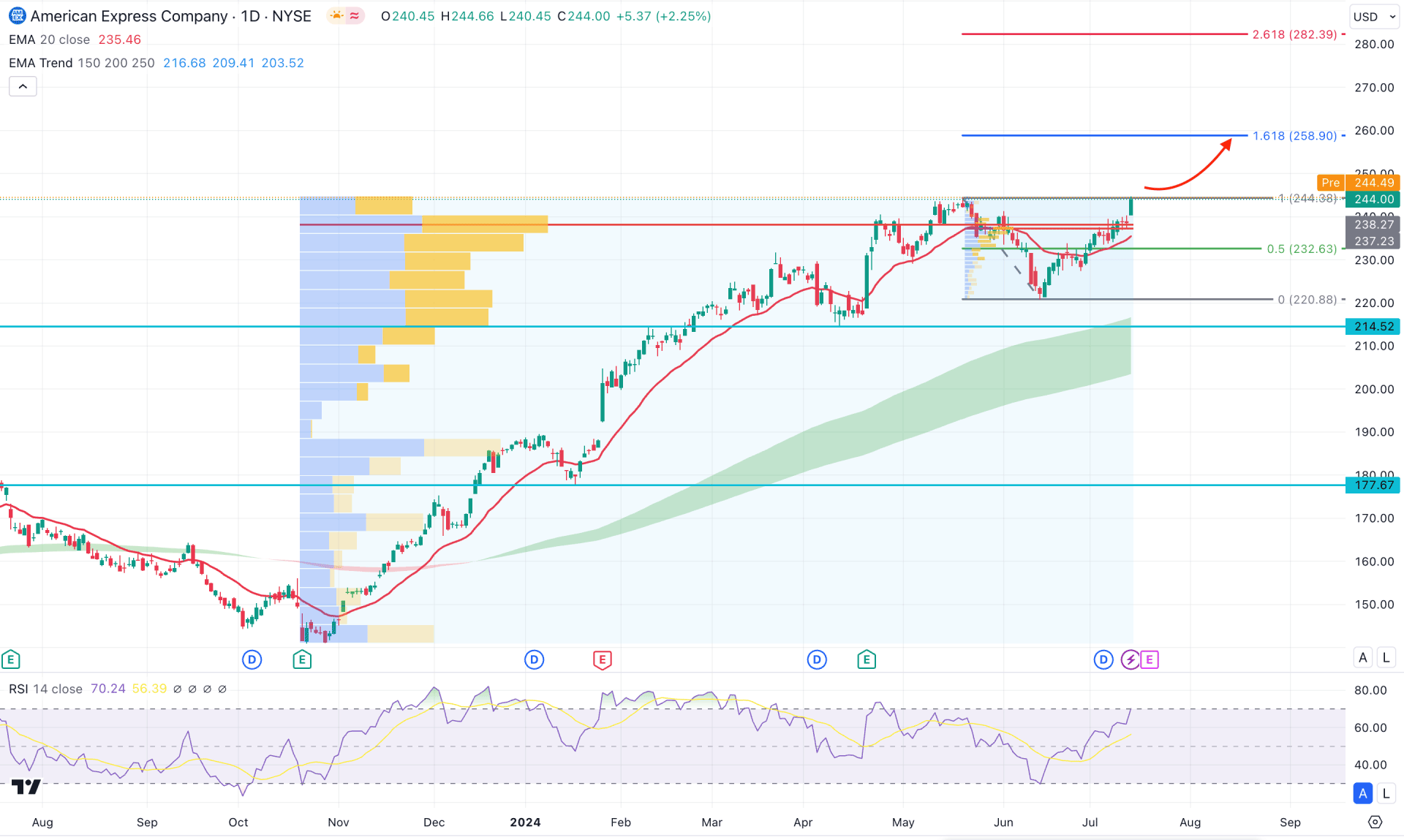Click the 238.27 price label on the axis

[1373, 224]
